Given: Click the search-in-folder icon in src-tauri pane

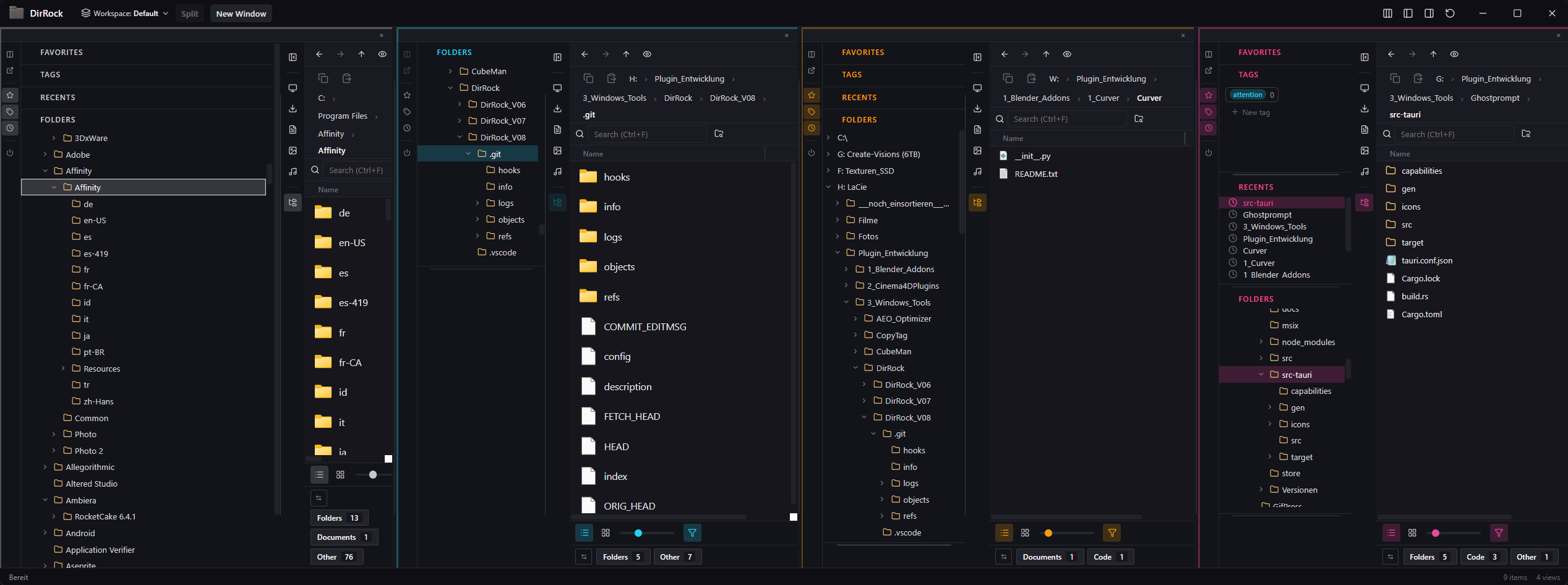Looking at the screenshot, I should pyautogui.click(x=1526, y=134).
